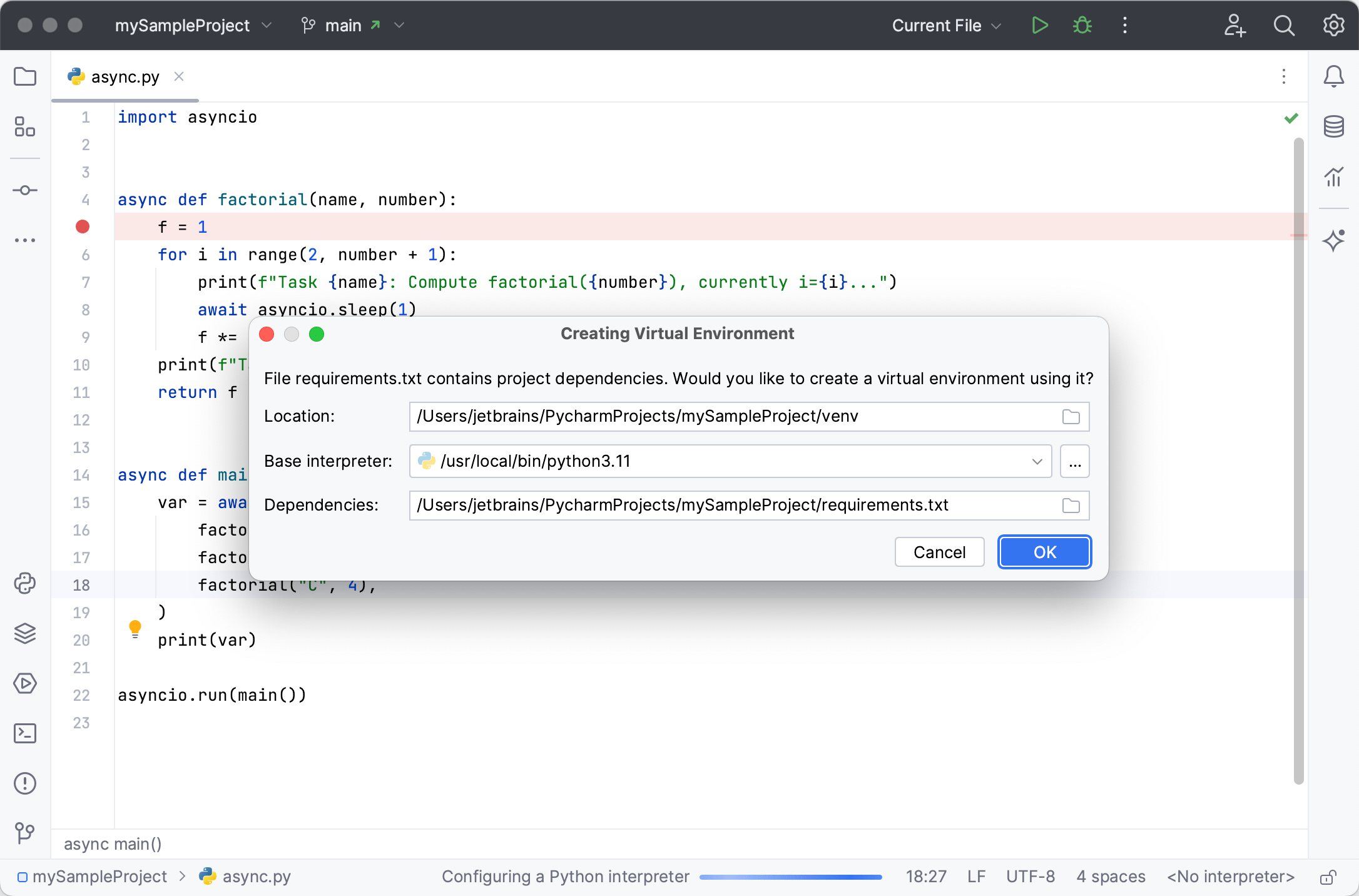Open the main branch dropdown
Image resolution: width=1359 pixels, height=896 pixels.
[x=352, y=26]
